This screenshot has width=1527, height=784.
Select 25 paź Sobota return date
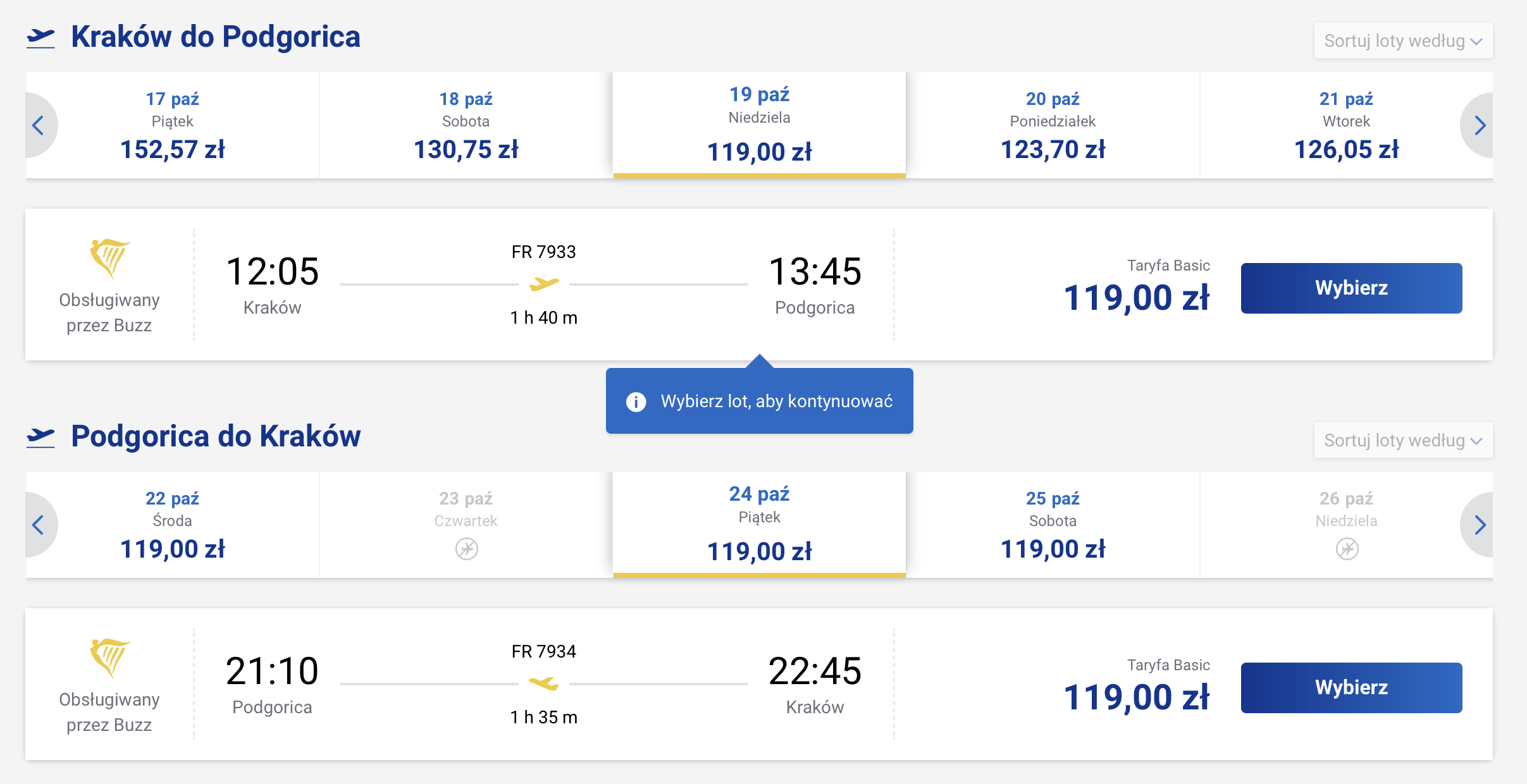(x=1053, y=525)
